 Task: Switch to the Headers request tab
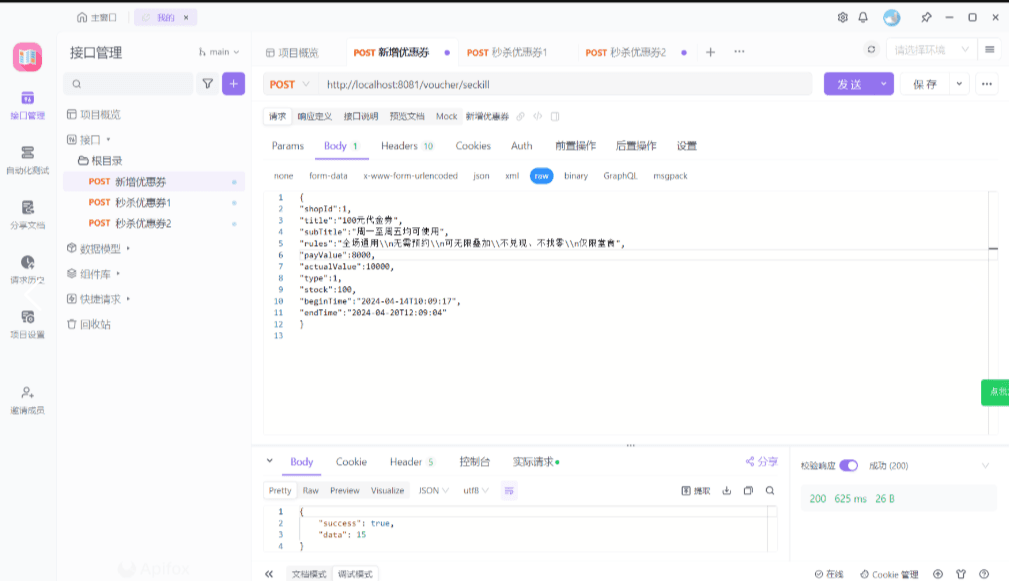point(406,146)
